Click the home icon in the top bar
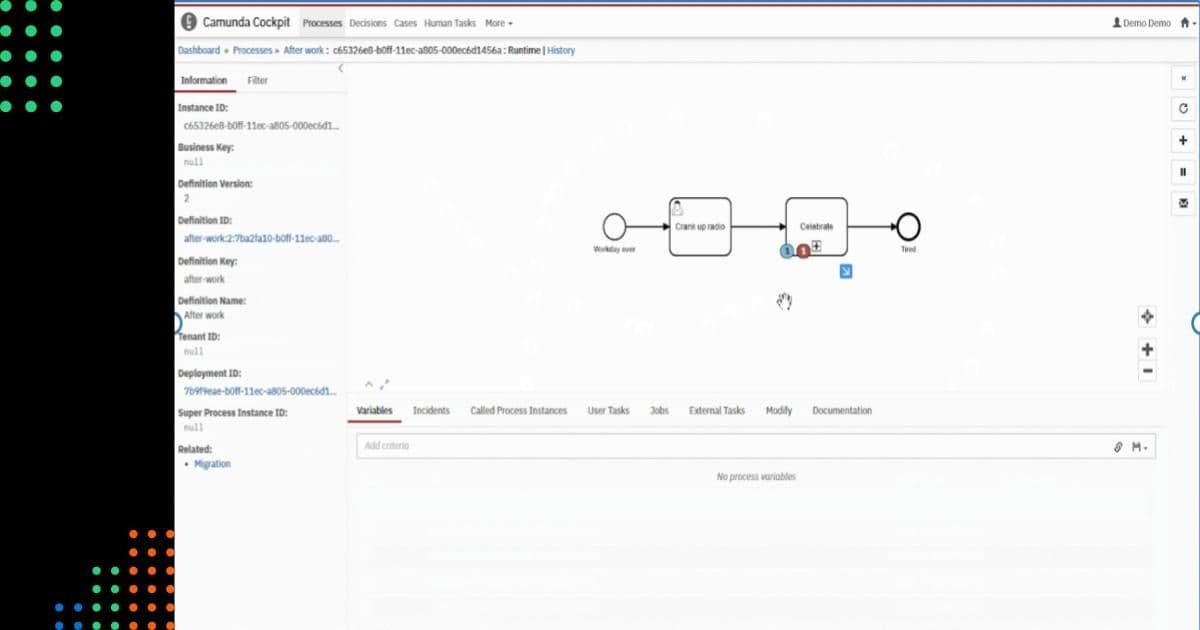The height and width of the screenshot is (630, 1200). coord(1184,23)
